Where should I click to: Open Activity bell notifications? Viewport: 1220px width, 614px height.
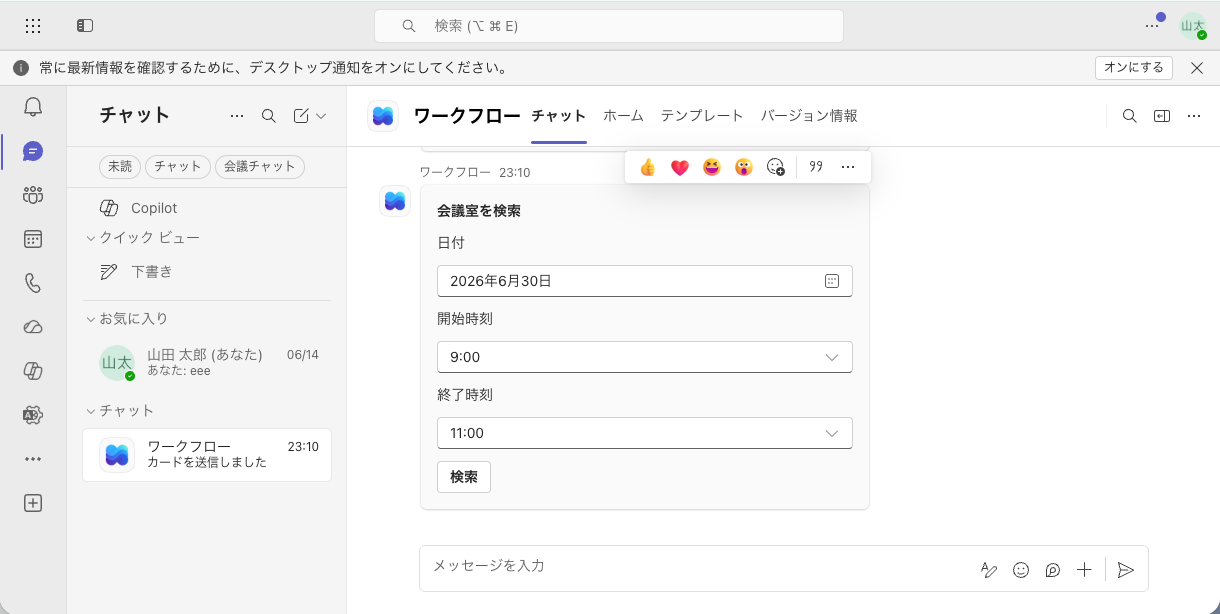point(33,107)
